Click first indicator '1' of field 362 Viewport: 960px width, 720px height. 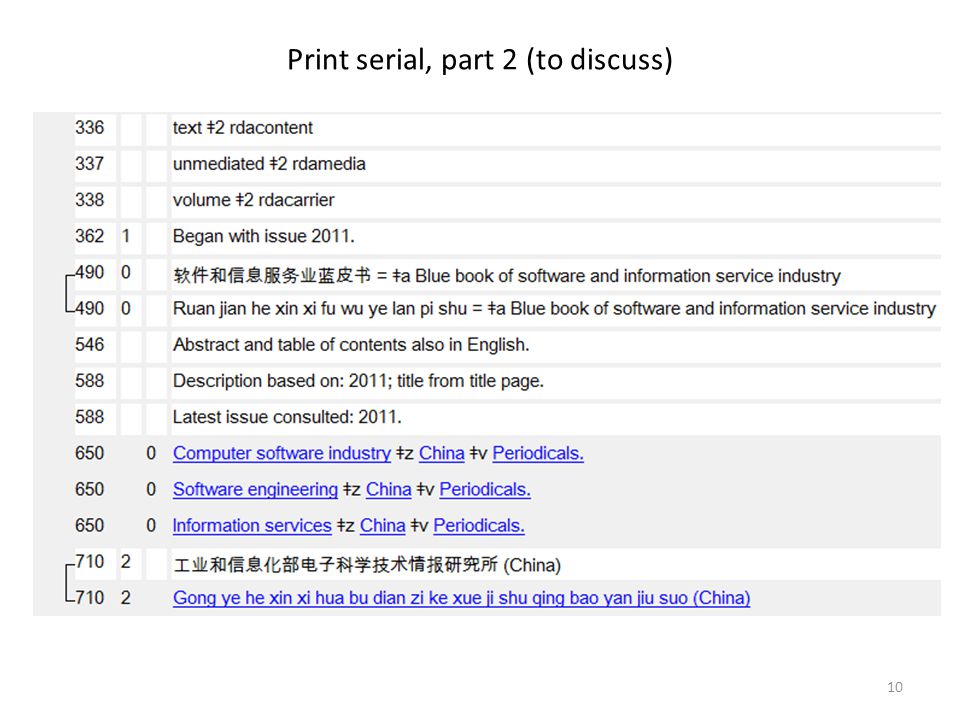coord(126,236)
